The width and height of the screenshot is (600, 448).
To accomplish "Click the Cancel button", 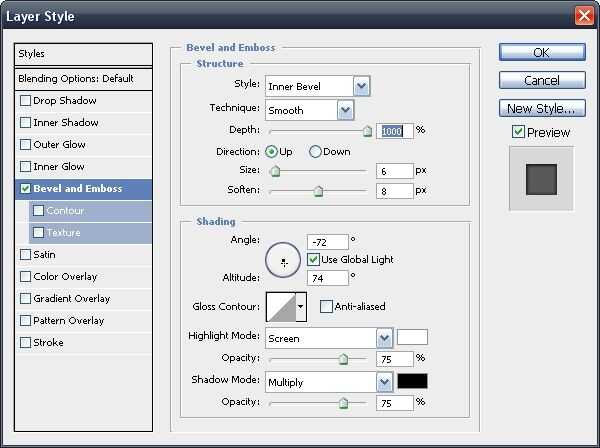I will point(542,80).
